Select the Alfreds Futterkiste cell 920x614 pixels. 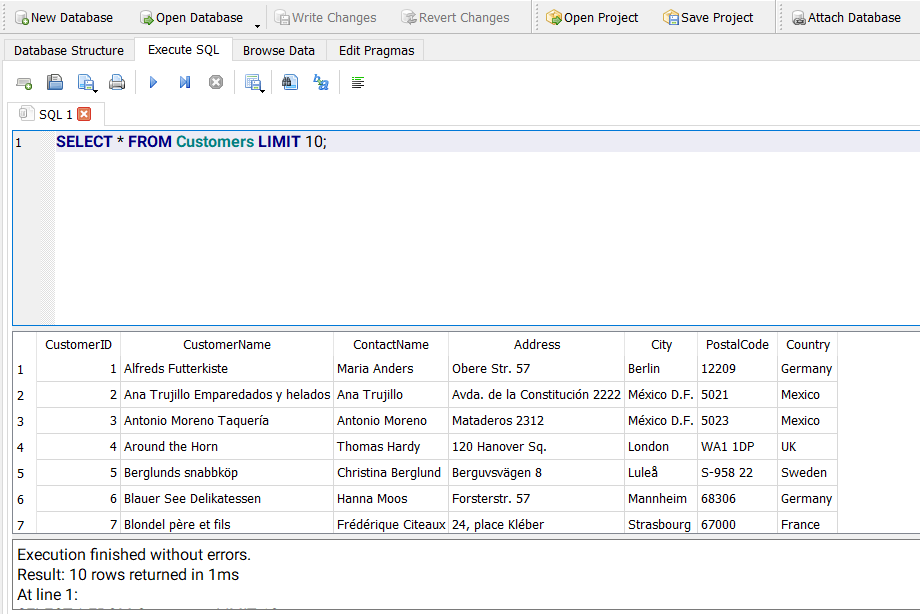(x=227, y=369)
